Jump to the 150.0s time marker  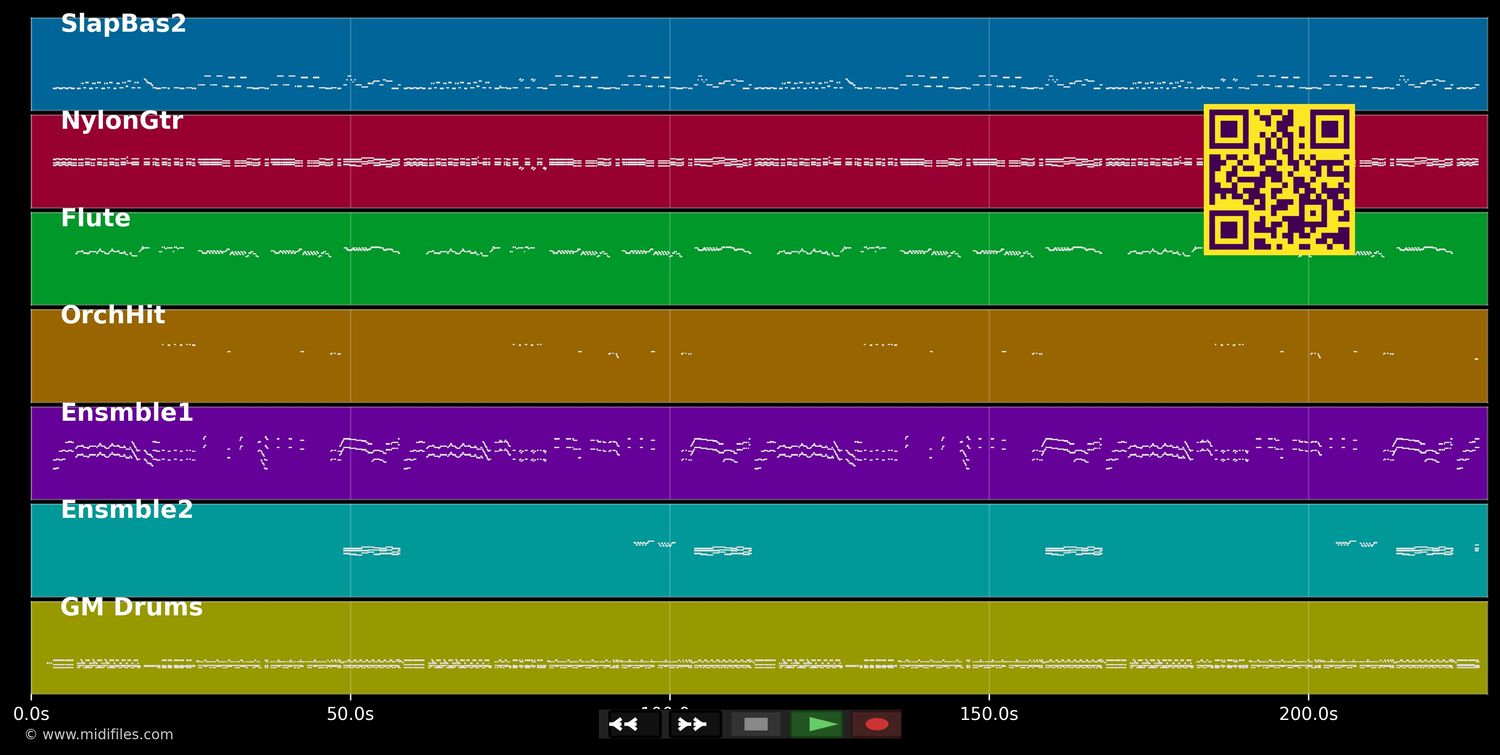988,714
